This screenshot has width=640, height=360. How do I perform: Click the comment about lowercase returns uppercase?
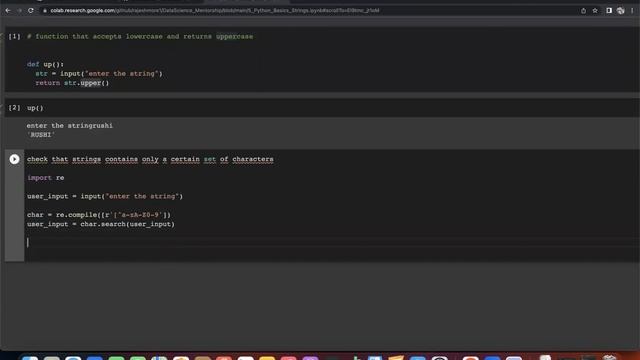140,37
